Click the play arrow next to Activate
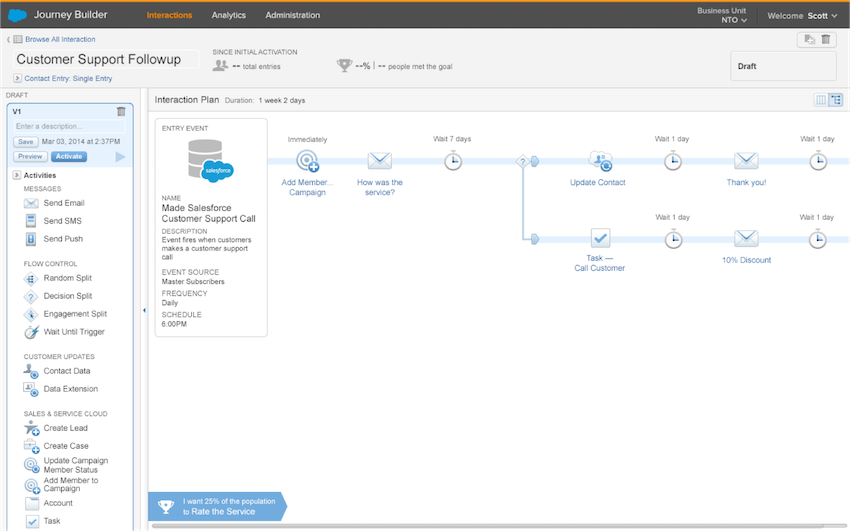The width and height of the screenshot is (850, 531). (120, 157)
